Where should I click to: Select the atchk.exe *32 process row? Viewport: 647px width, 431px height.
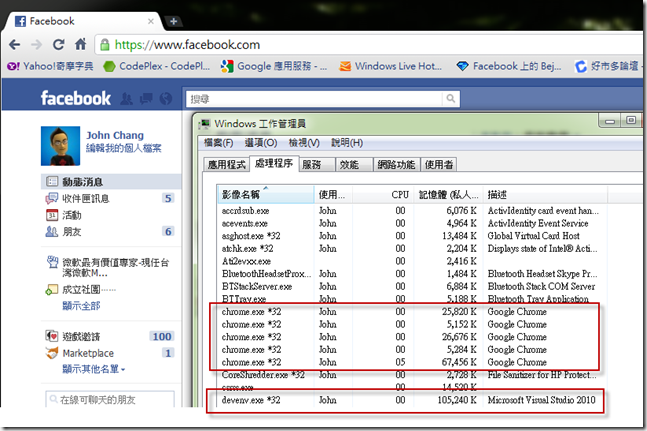click(x=411, y=249)
